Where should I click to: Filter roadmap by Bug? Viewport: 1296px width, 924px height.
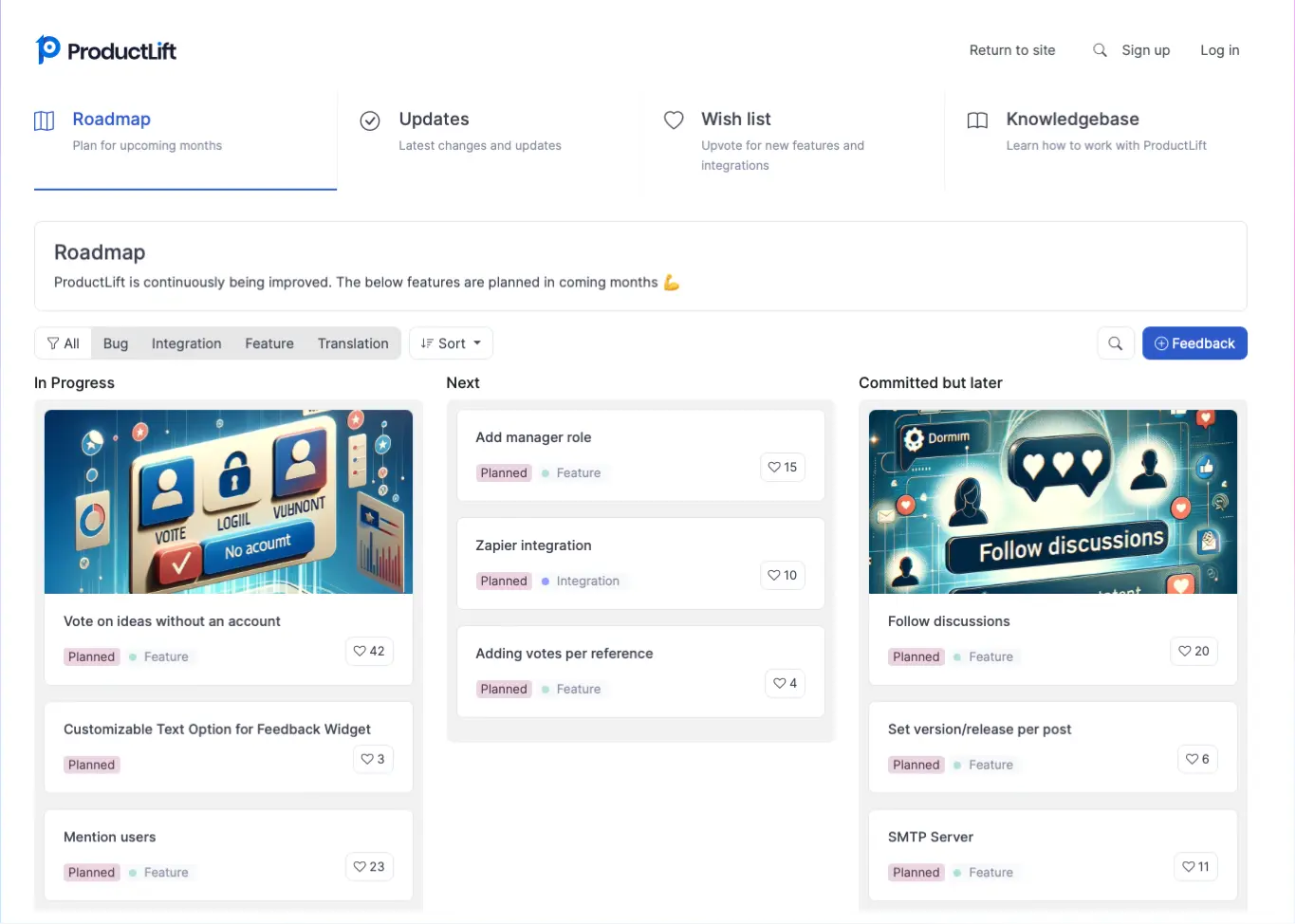click(116, 343)
